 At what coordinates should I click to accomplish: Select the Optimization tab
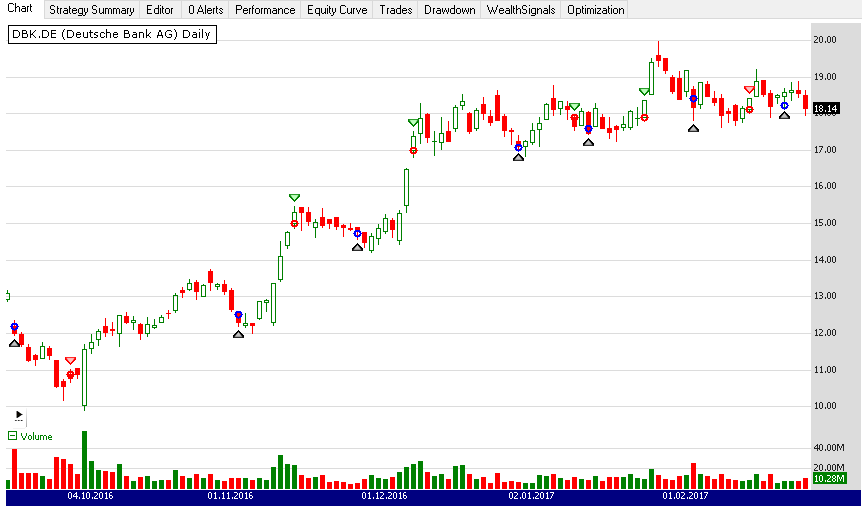[x=595, y=10]
